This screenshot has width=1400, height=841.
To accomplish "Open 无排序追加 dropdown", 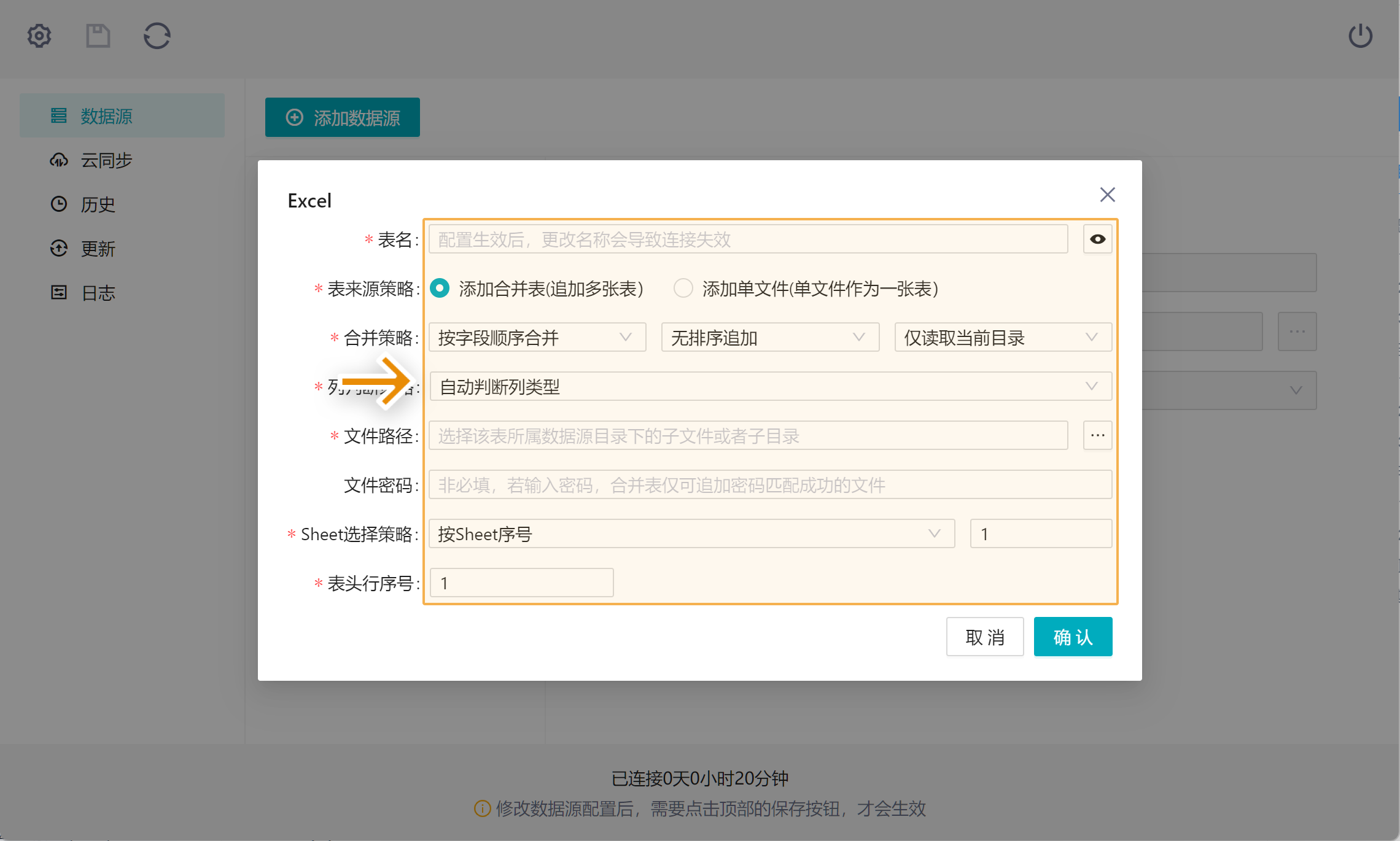I will [x=769, y=338].
